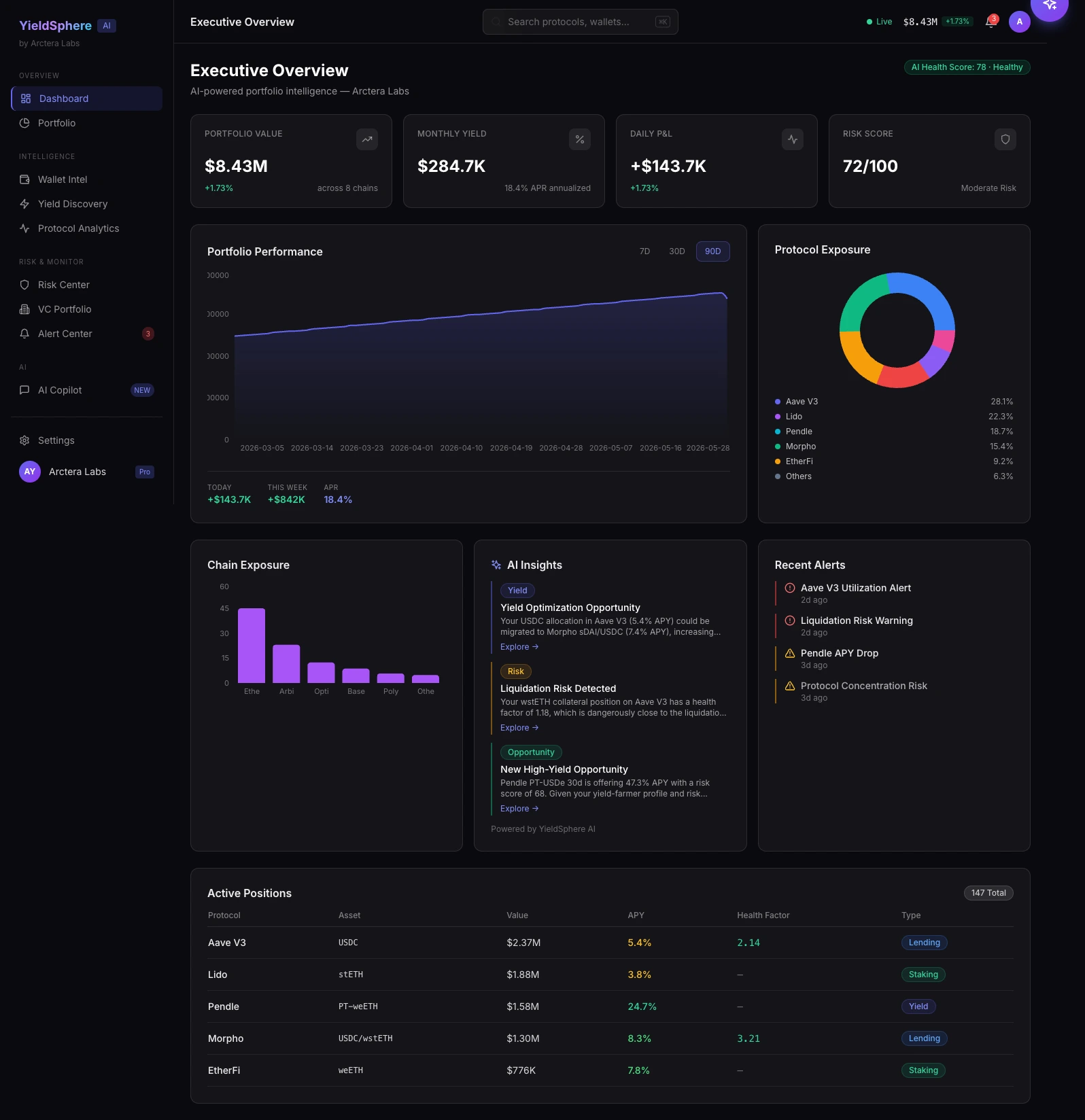Click the Risk tag in AI Insights
The width and height of the screenshot is (1085, 1120).
[x=516, y=671]
